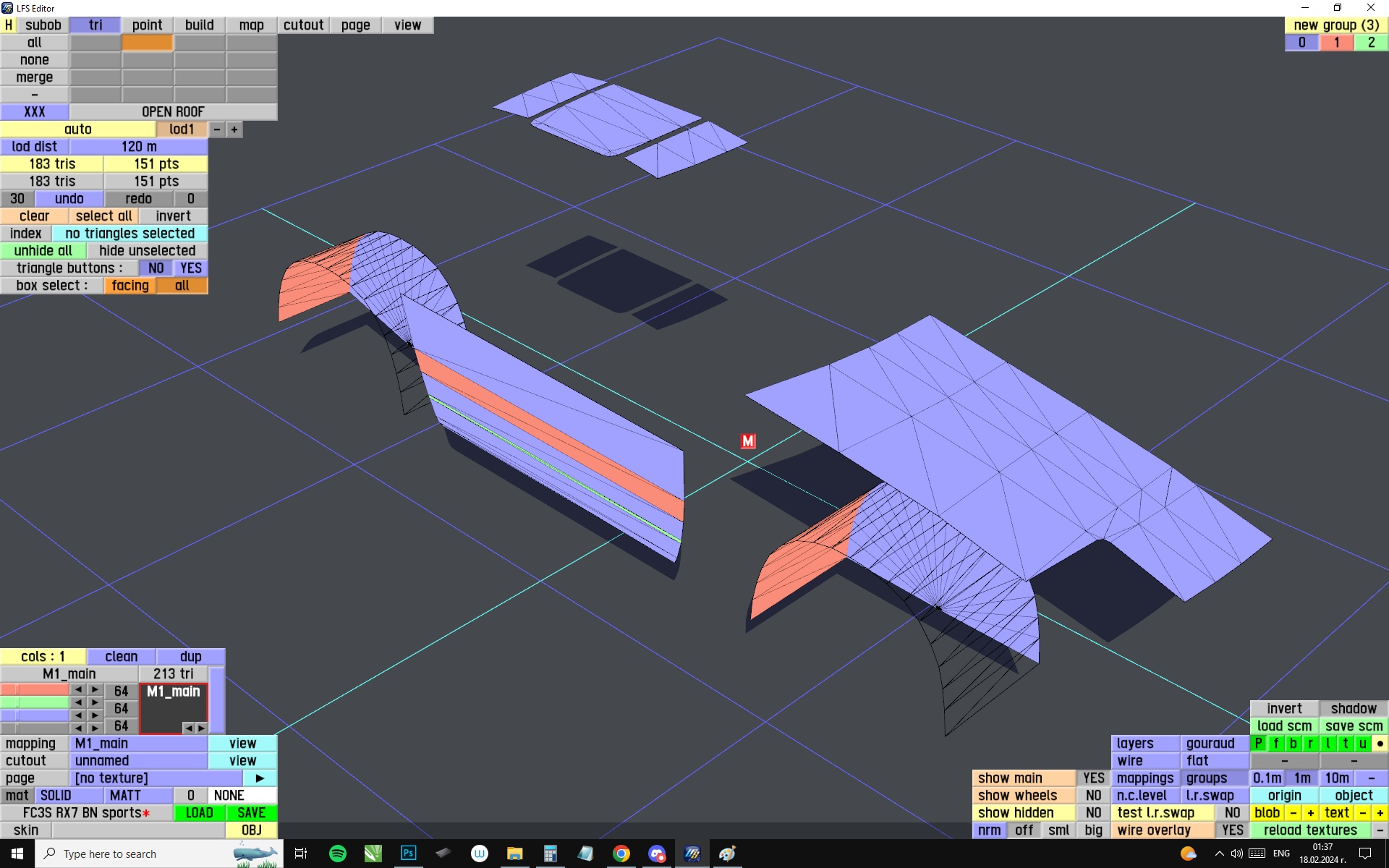Screen dimensions: 1389x868
Task: Decrease green color value with left arrow
Action: coord(78,702)
